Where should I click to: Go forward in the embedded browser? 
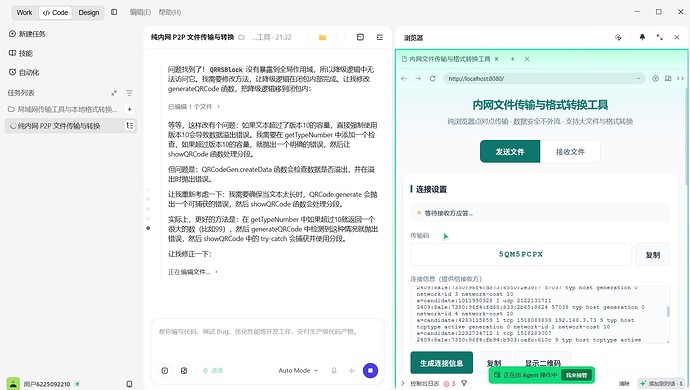click(x=418, y=78)
